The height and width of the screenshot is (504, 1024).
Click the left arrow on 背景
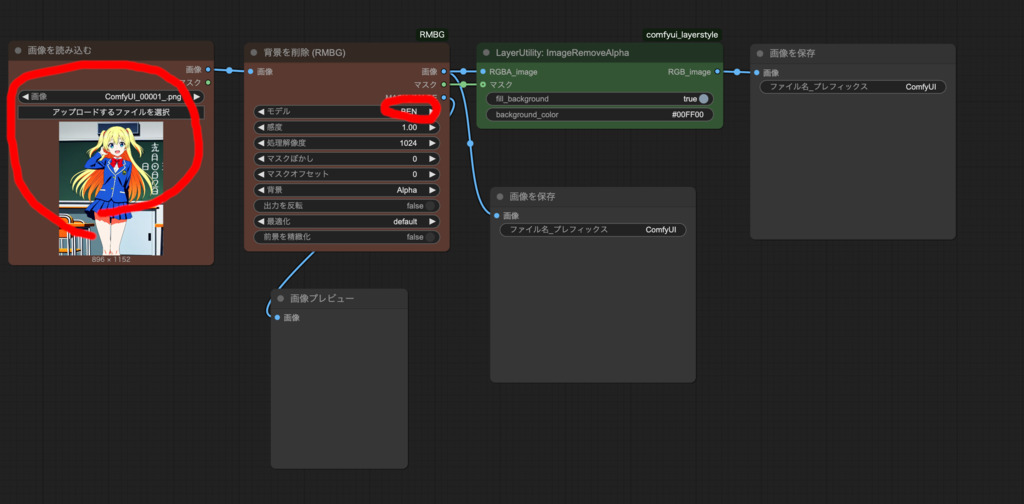[261, 190]
